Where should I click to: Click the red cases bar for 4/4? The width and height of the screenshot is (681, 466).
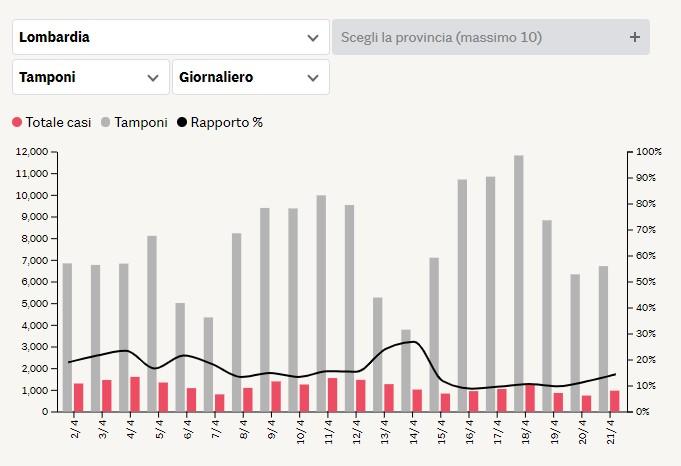(135, 394)
